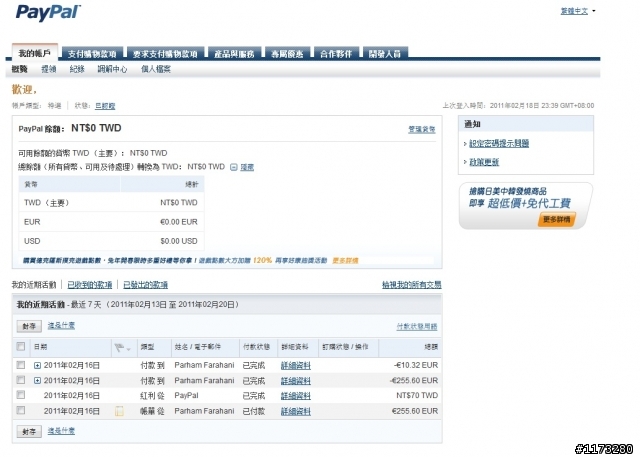Open the 要求支付購物款項 tab
This screenshot has height=457, width=640.
[x=165, y=54]
